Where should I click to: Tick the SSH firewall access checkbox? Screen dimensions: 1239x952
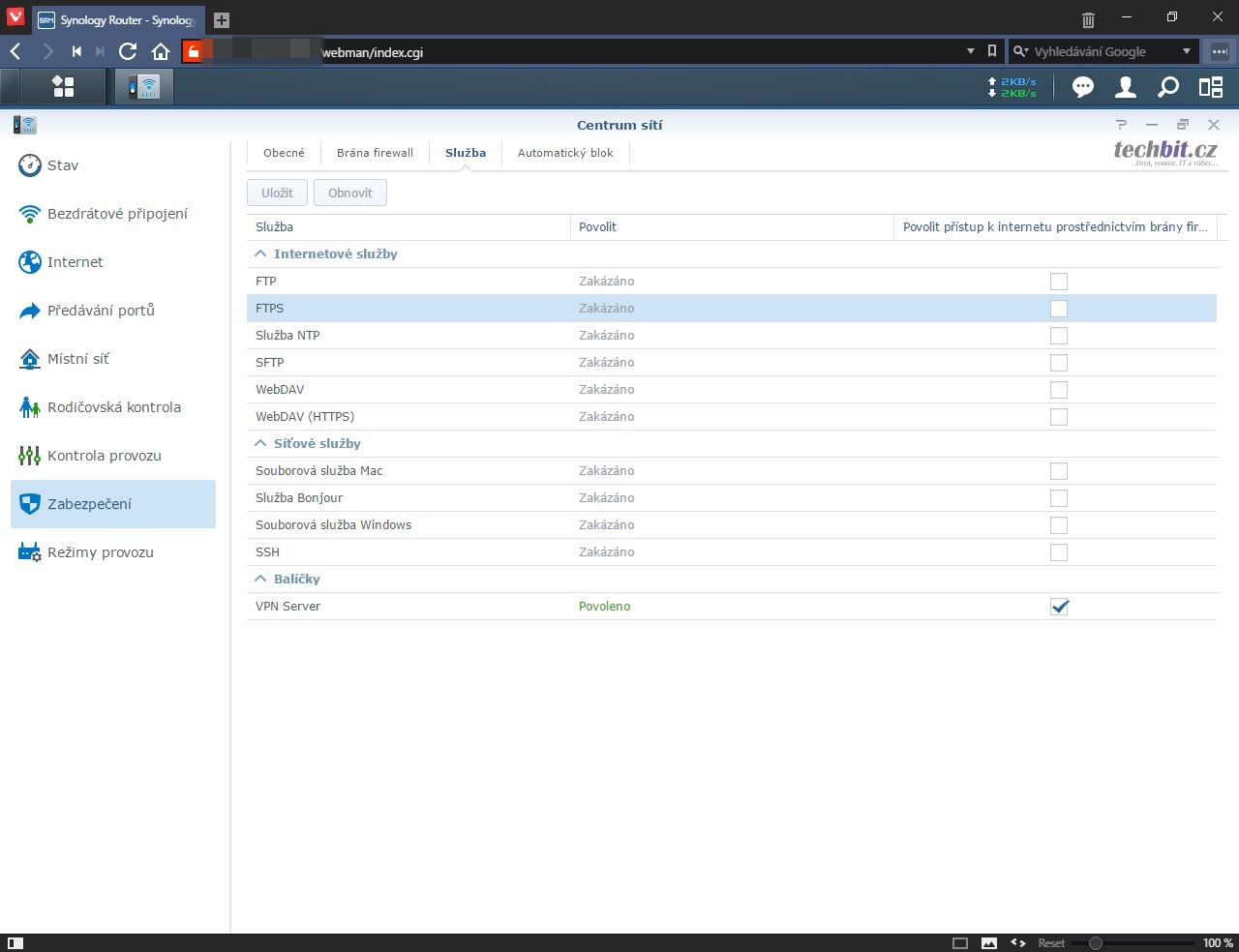tap(1059, 552)
